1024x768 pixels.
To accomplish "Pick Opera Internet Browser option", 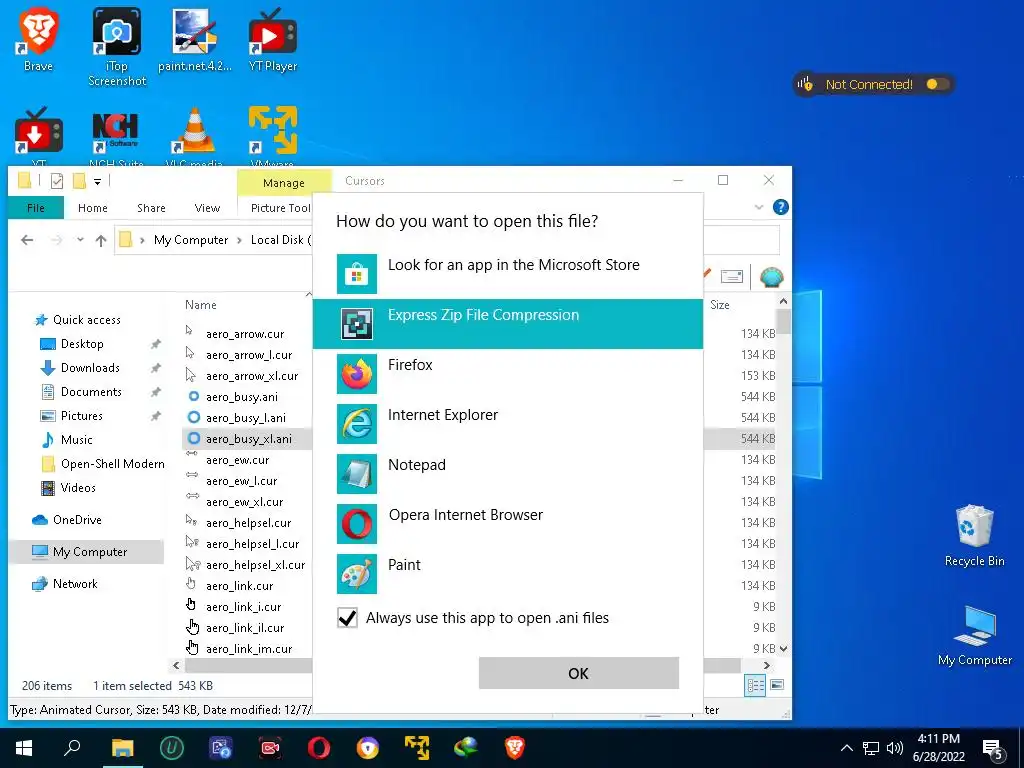I will (x=507, y=524).
